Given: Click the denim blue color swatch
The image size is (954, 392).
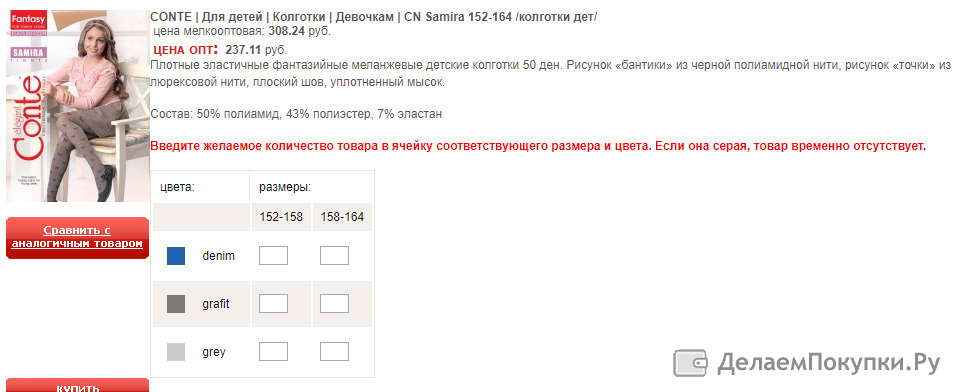Looking at the screenshot, I should click(176, 256).
